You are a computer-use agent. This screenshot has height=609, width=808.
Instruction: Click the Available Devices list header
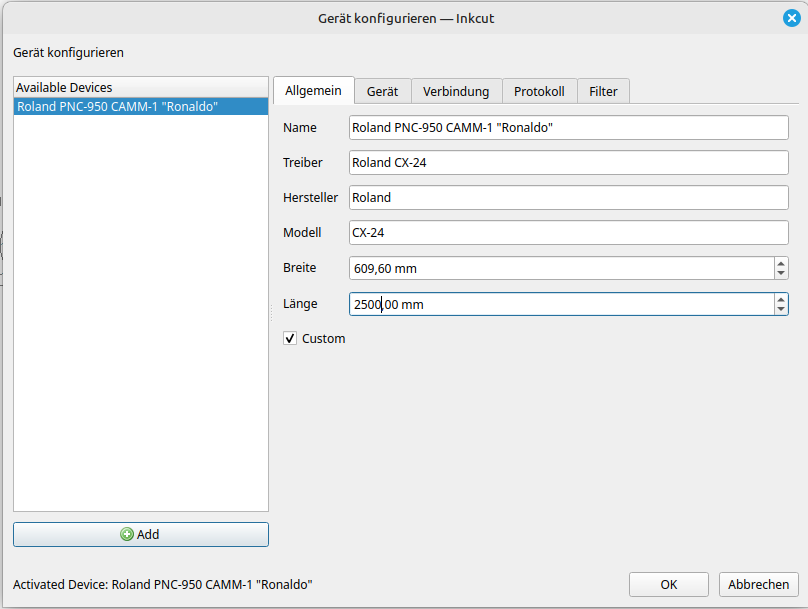point(141,88)
